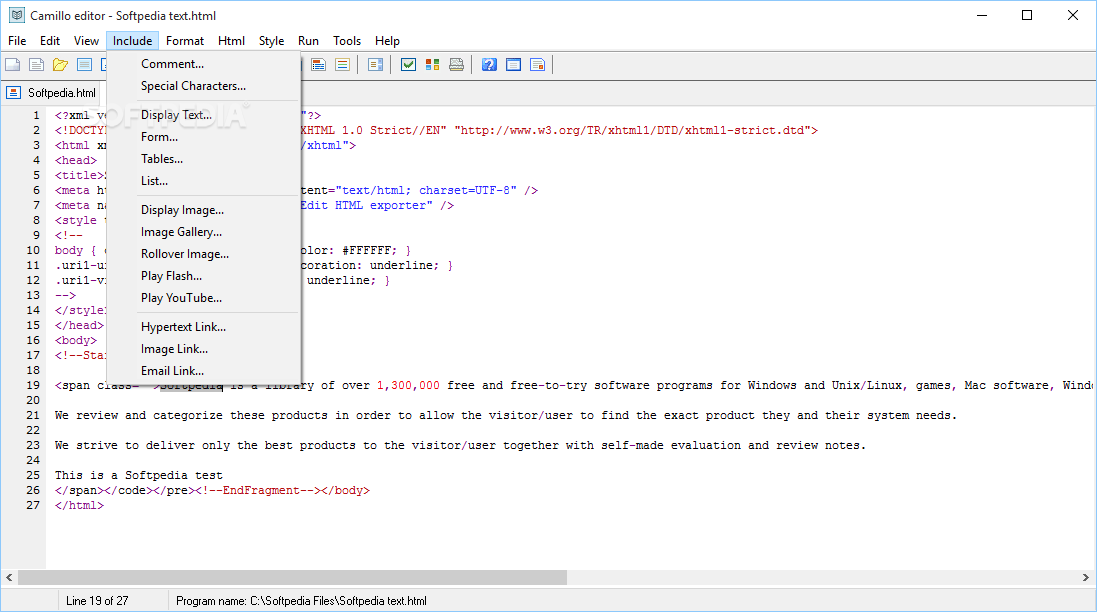The image size is (1097, 612).
Task: Click the table layout toolbar icon
Action: click(x=318, y=65)
